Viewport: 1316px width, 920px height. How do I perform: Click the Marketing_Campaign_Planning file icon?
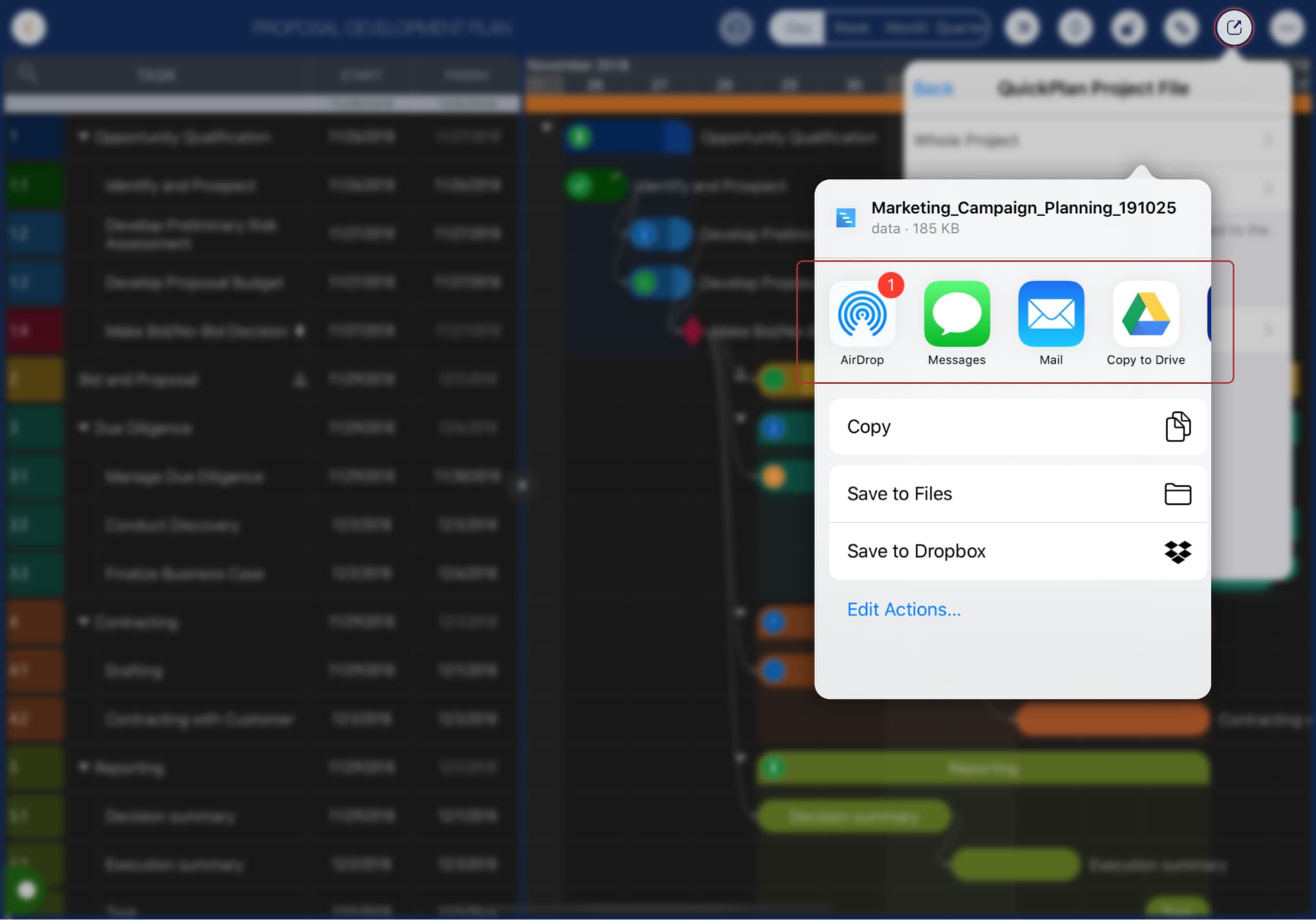click(846, 218)
